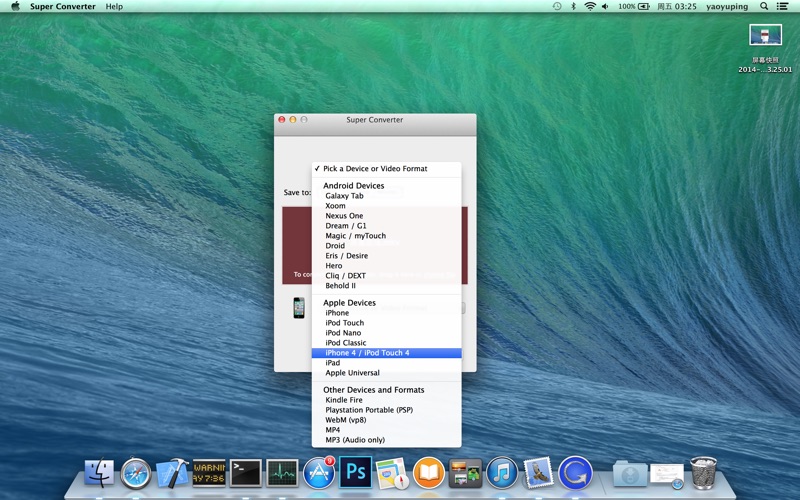Open the App Store from the Dock
Viewport: 800px width, 500px height.
coord(319,473)
